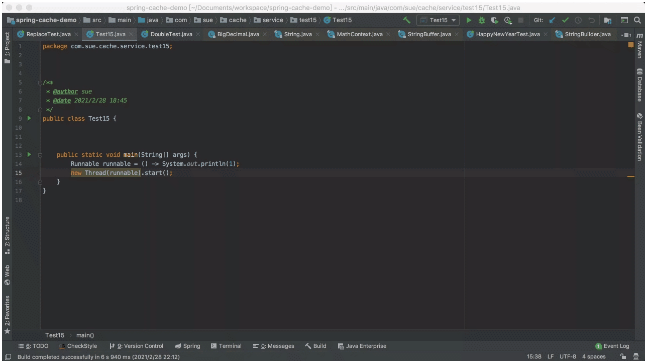The image size is (645, 361).
Task: Open the CheckStyle tool window
Action: click(x=78, y=346)
